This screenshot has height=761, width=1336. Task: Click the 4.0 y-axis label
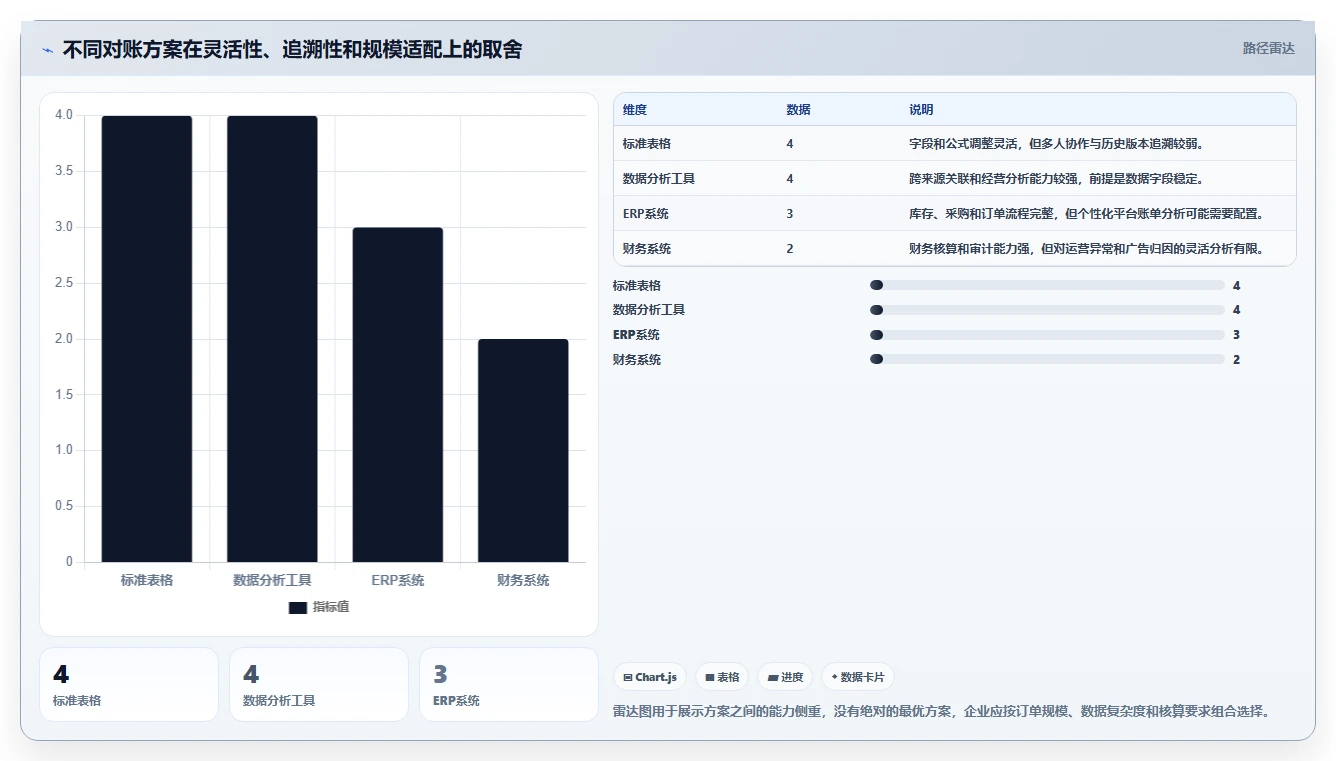(x=64, y=115)
